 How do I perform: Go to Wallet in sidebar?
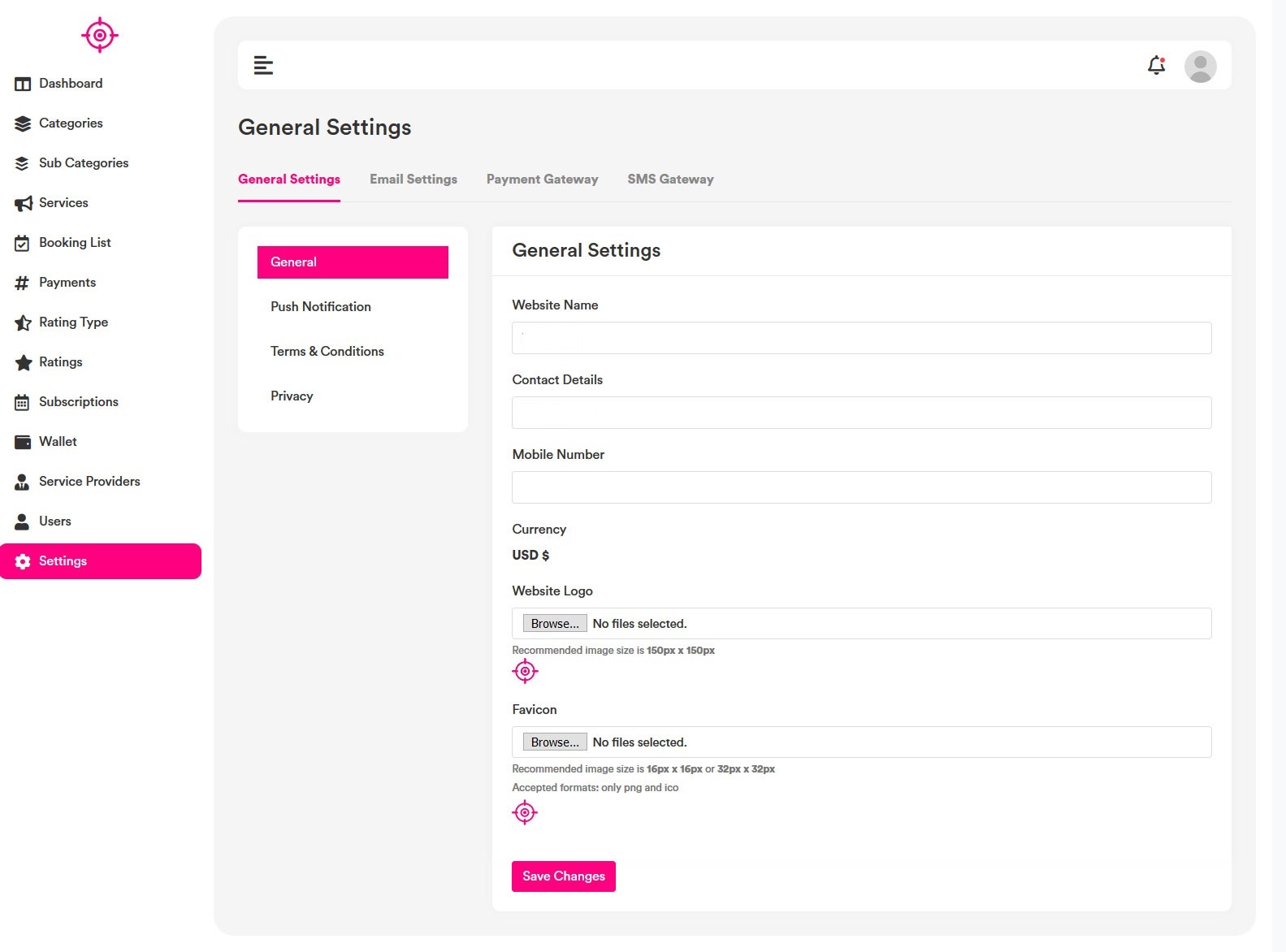[x=58, y=442]
